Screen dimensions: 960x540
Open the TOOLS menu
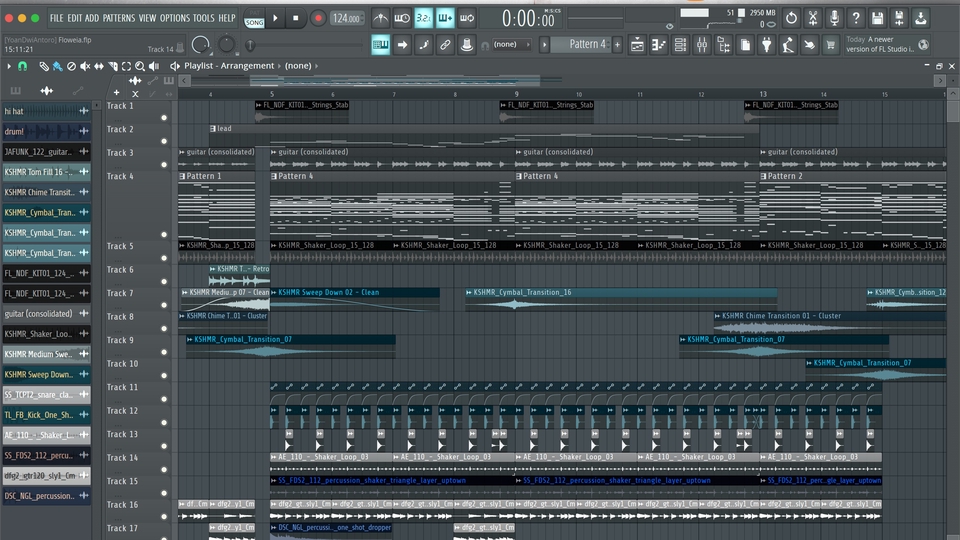click(204, 18)
